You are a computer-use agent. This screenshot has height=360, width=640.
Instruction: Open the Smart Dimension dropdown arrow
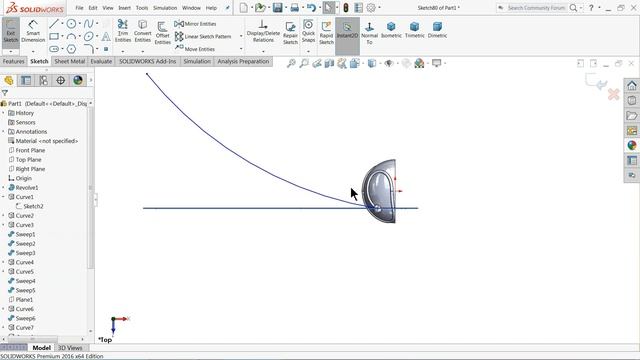33,51
